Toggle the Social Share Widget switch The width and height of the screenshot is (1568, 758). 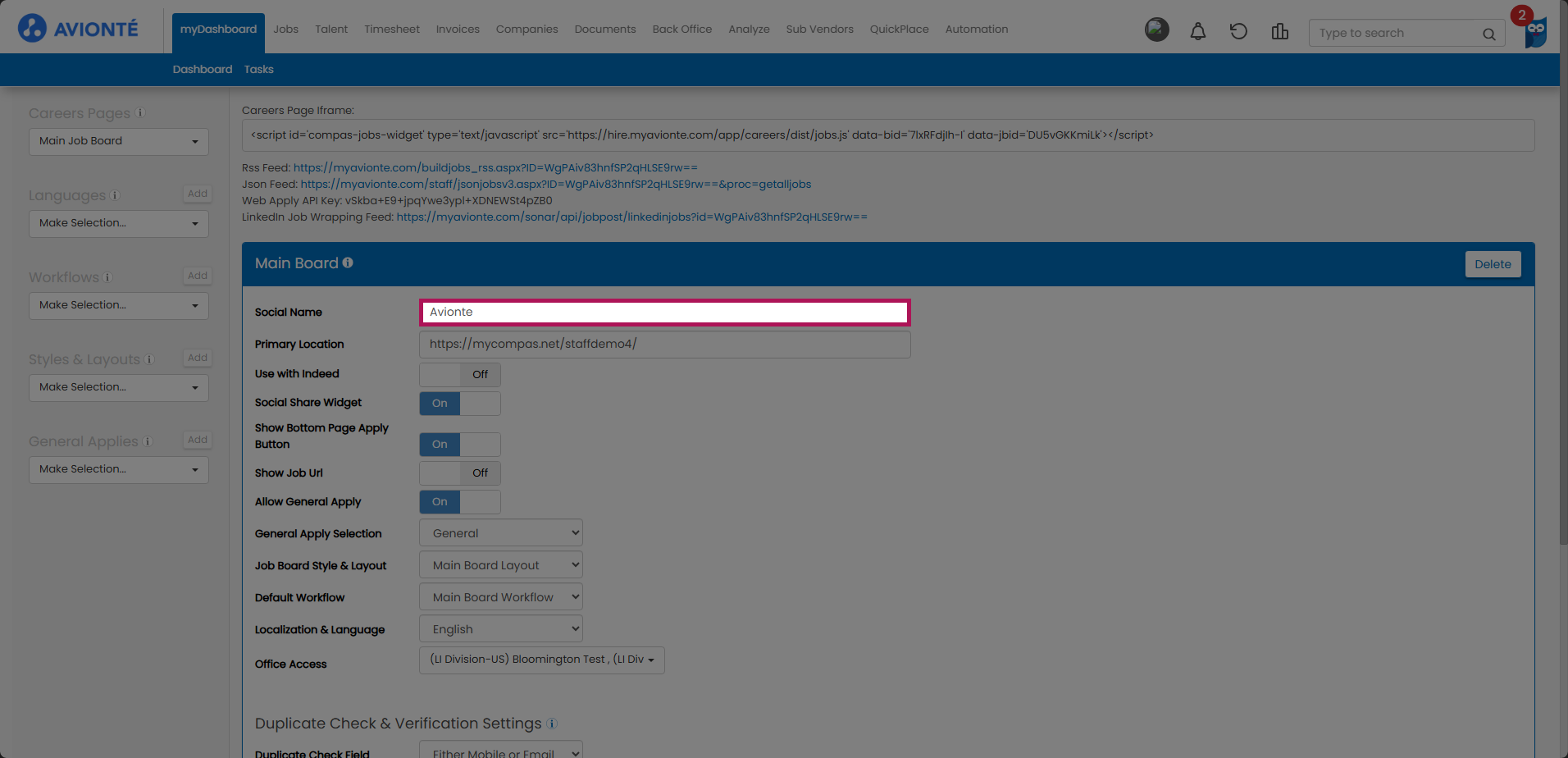(x=460, y=404)
